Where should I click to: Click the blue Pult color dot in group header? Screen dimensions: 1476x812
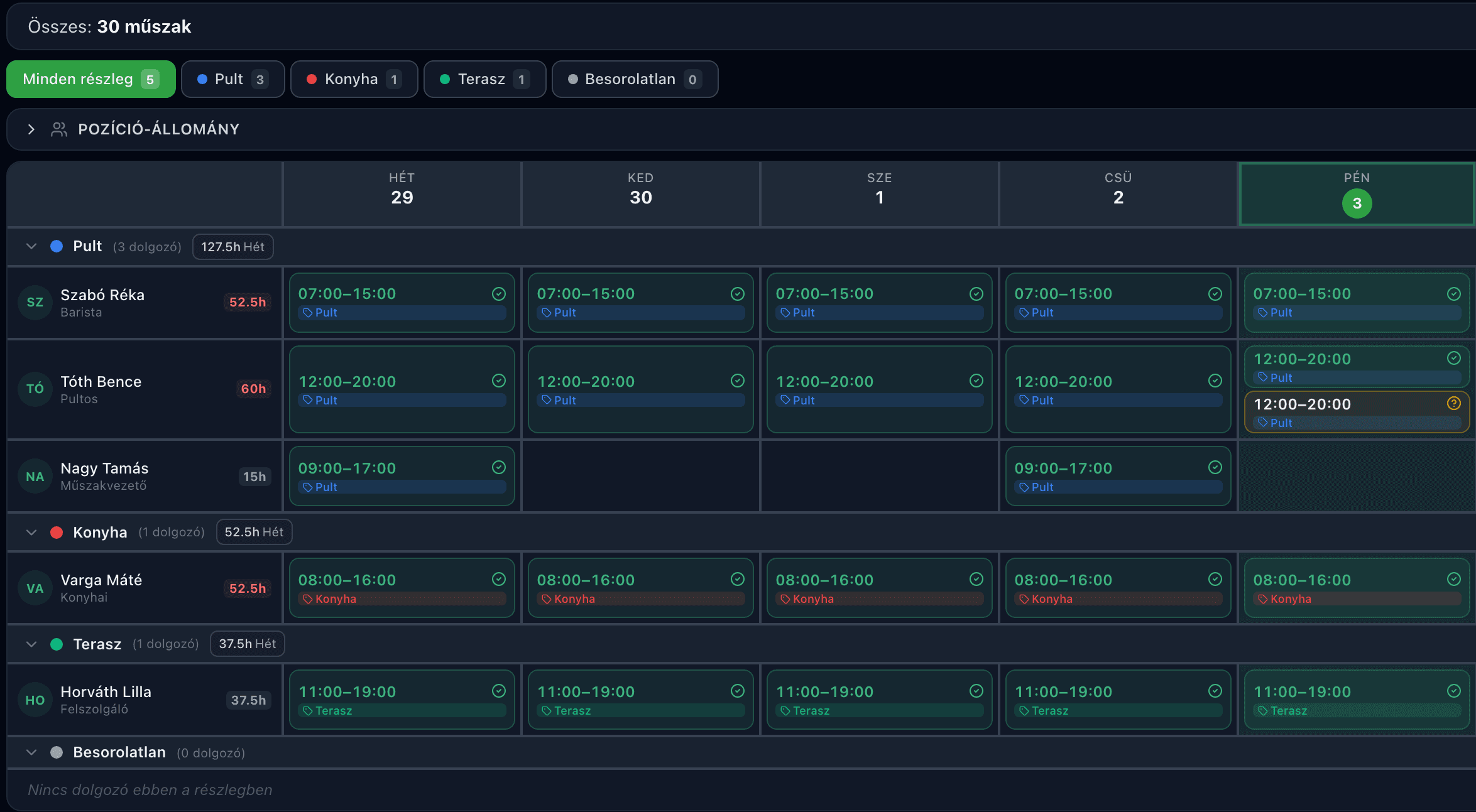[57, 246]
